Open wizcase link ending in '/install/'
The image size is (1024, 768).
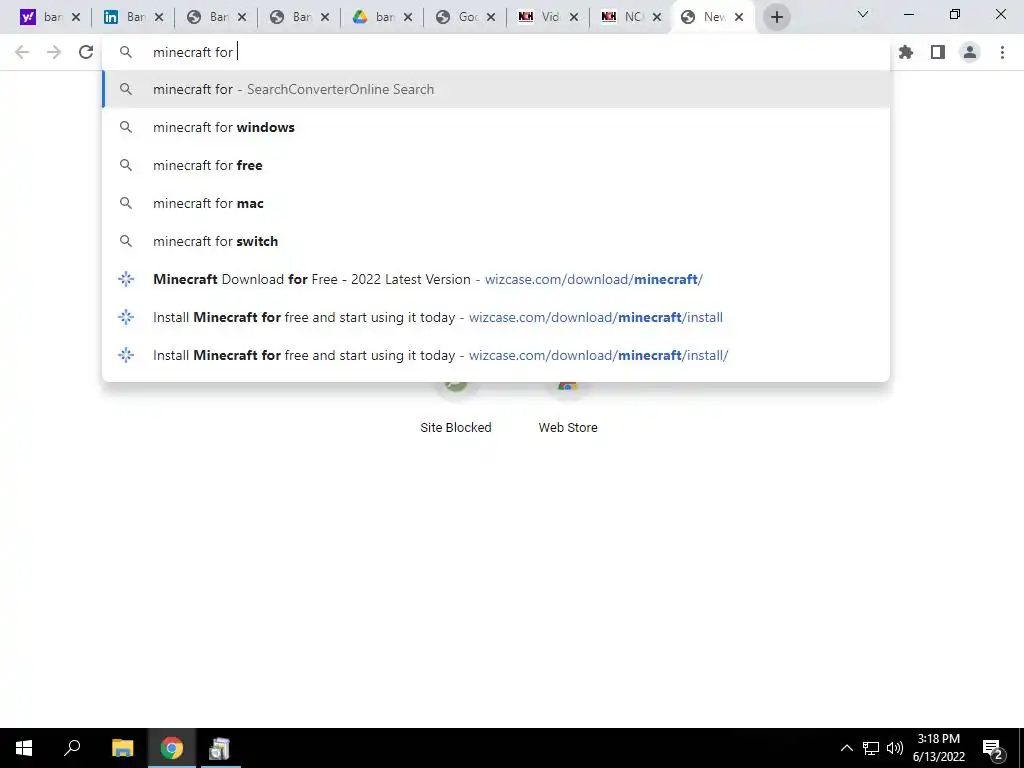[x=496, y=355]
